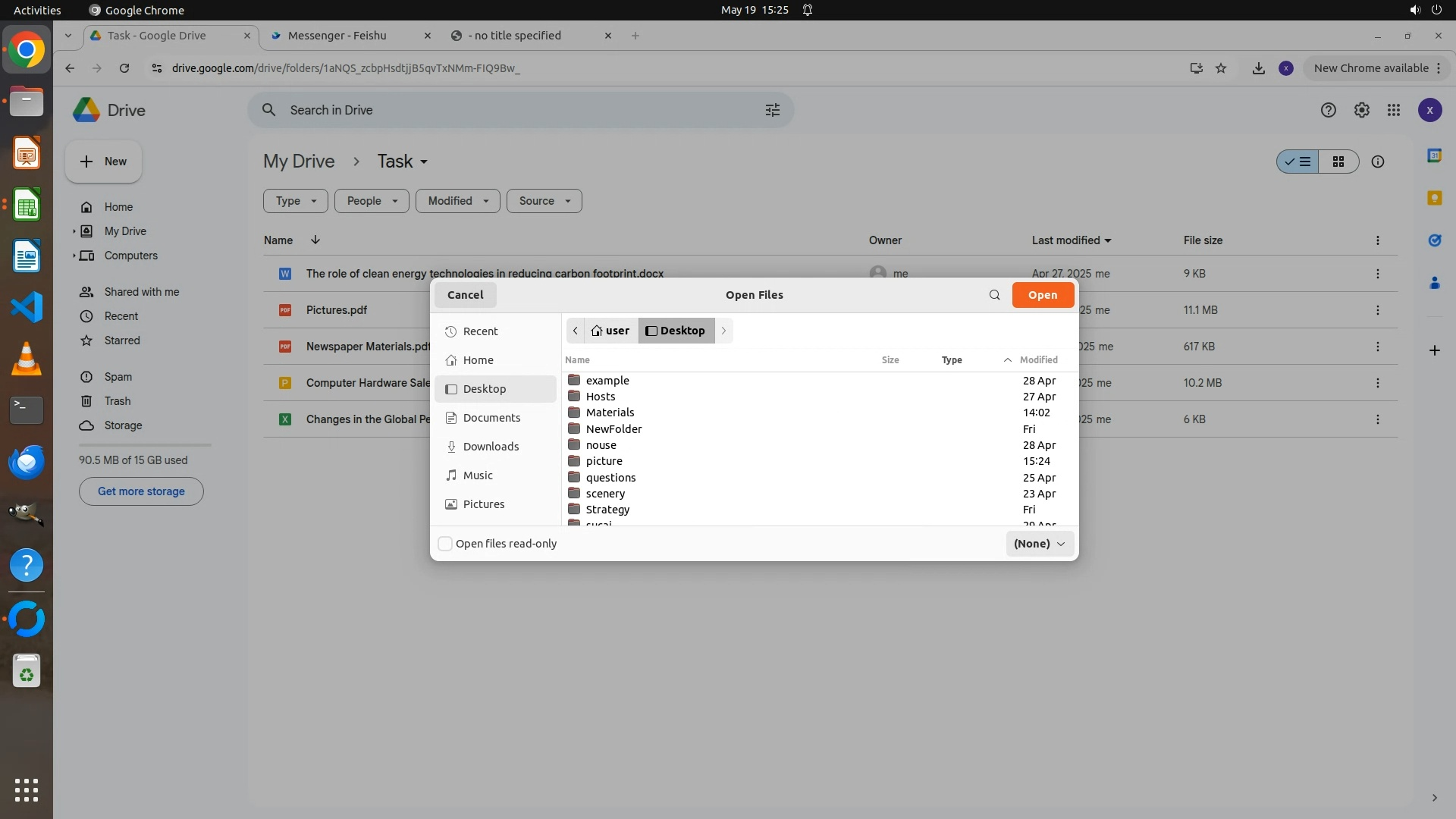
Task: Click the orange Open button
Action: (1042, 295)
